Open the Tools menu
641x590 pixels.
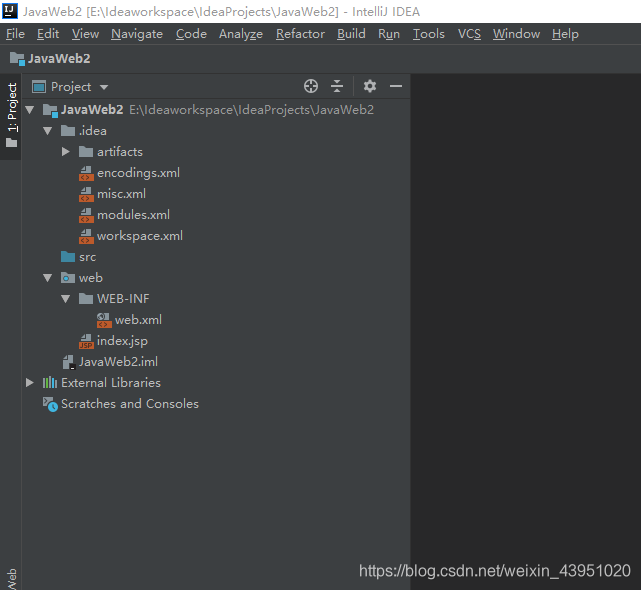coord(428,34)
